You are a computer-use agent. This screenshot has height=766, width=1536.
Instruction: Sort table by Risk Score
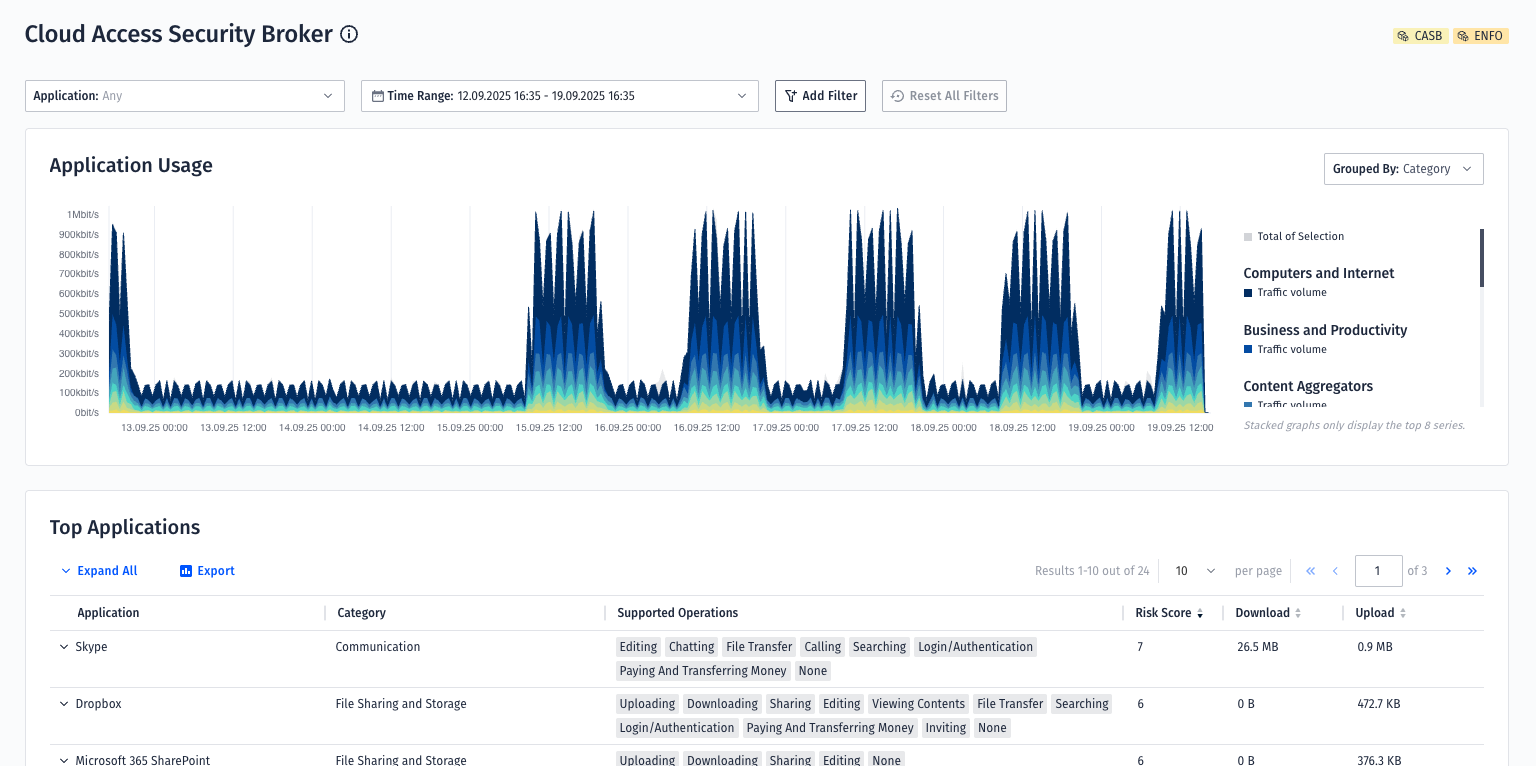[1169, 613]
